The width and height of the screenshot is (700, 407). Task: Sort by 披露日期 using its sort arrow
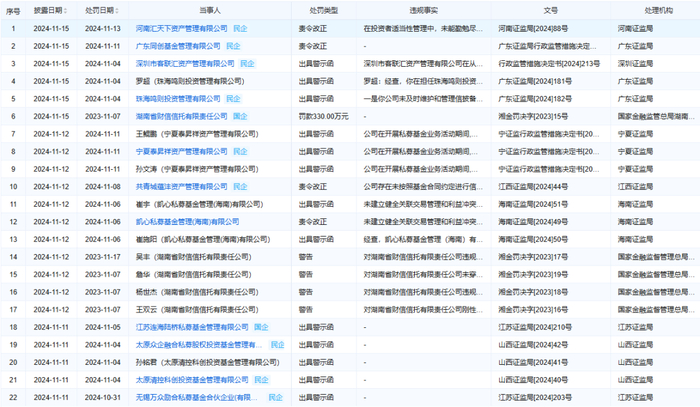click(66, 10)
